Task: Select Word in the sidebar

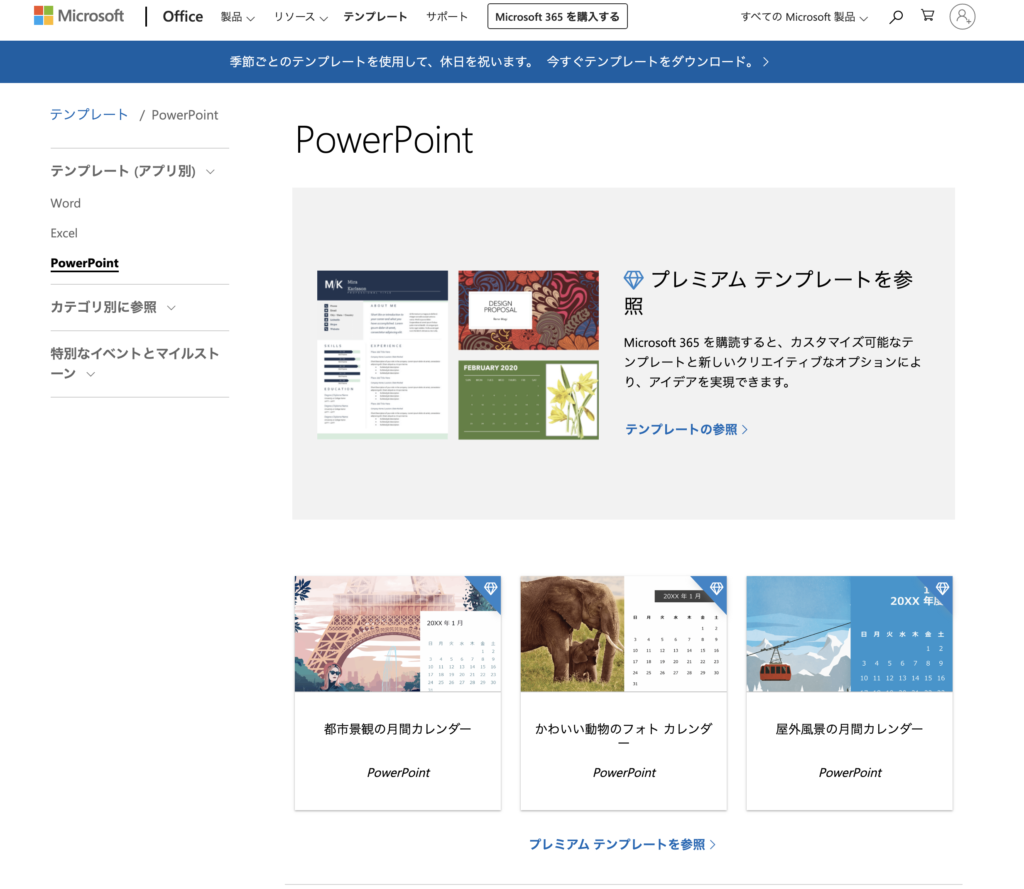Action: [65, 203]
